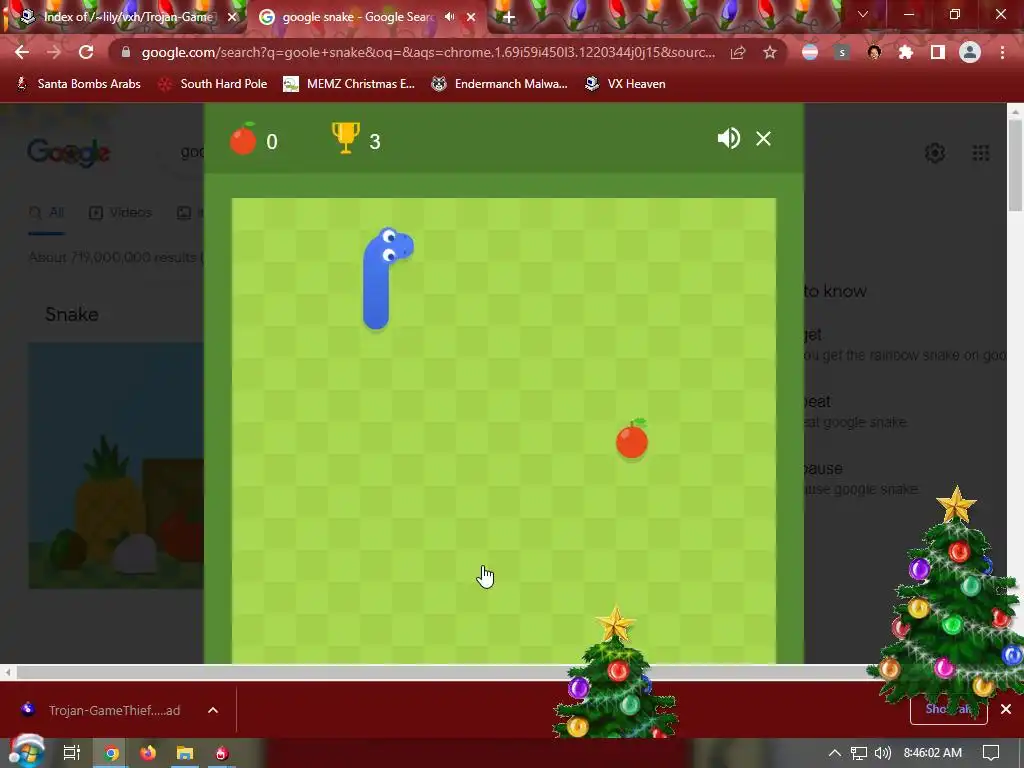1024x768 pixels.
Task: Open the MEMZ Christmas bookmark
Action: [x=349, y=84]
